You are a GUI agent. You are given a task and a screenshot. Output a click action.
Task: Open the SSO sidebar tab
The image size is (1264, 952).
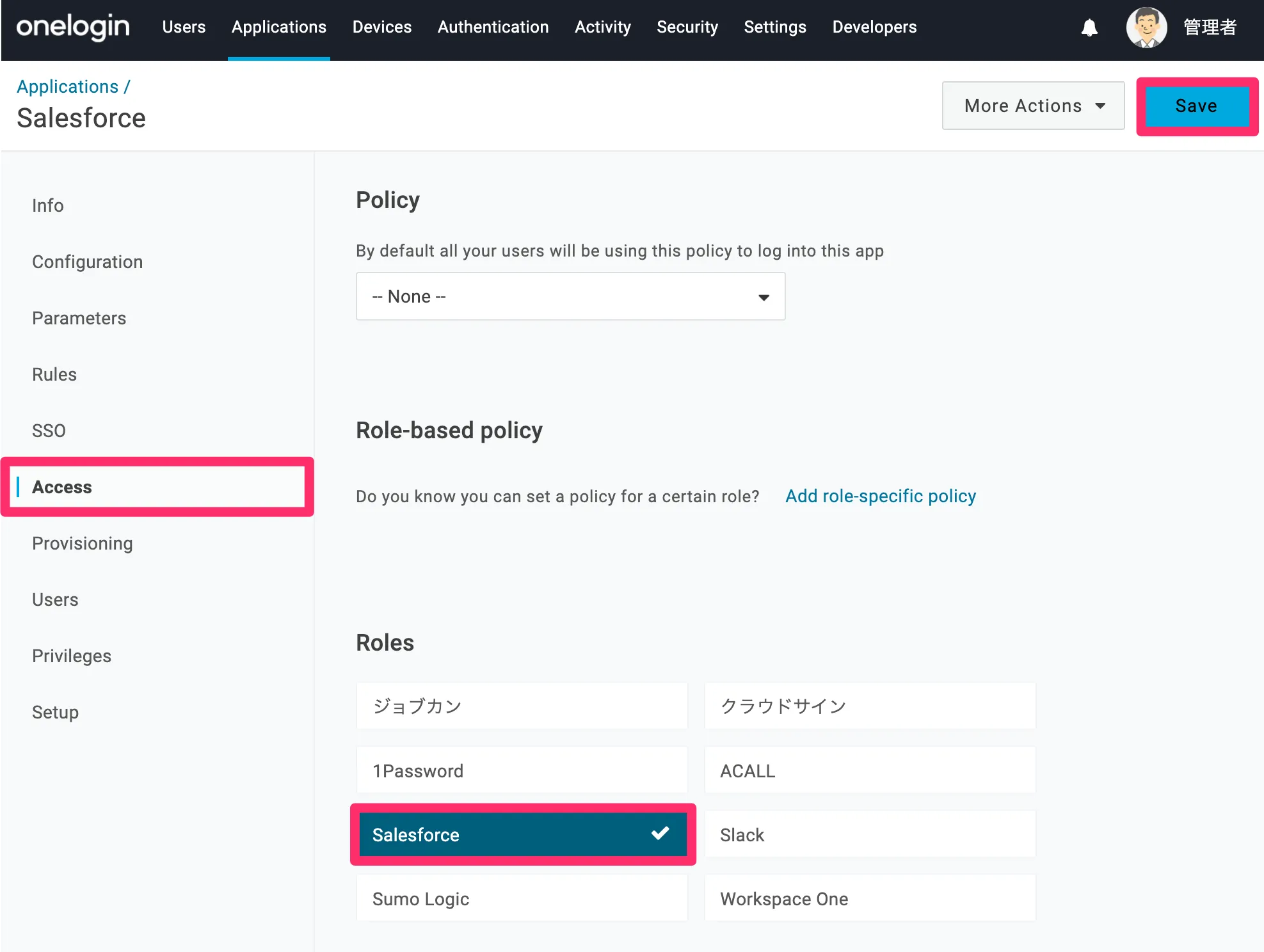(49, 431)
